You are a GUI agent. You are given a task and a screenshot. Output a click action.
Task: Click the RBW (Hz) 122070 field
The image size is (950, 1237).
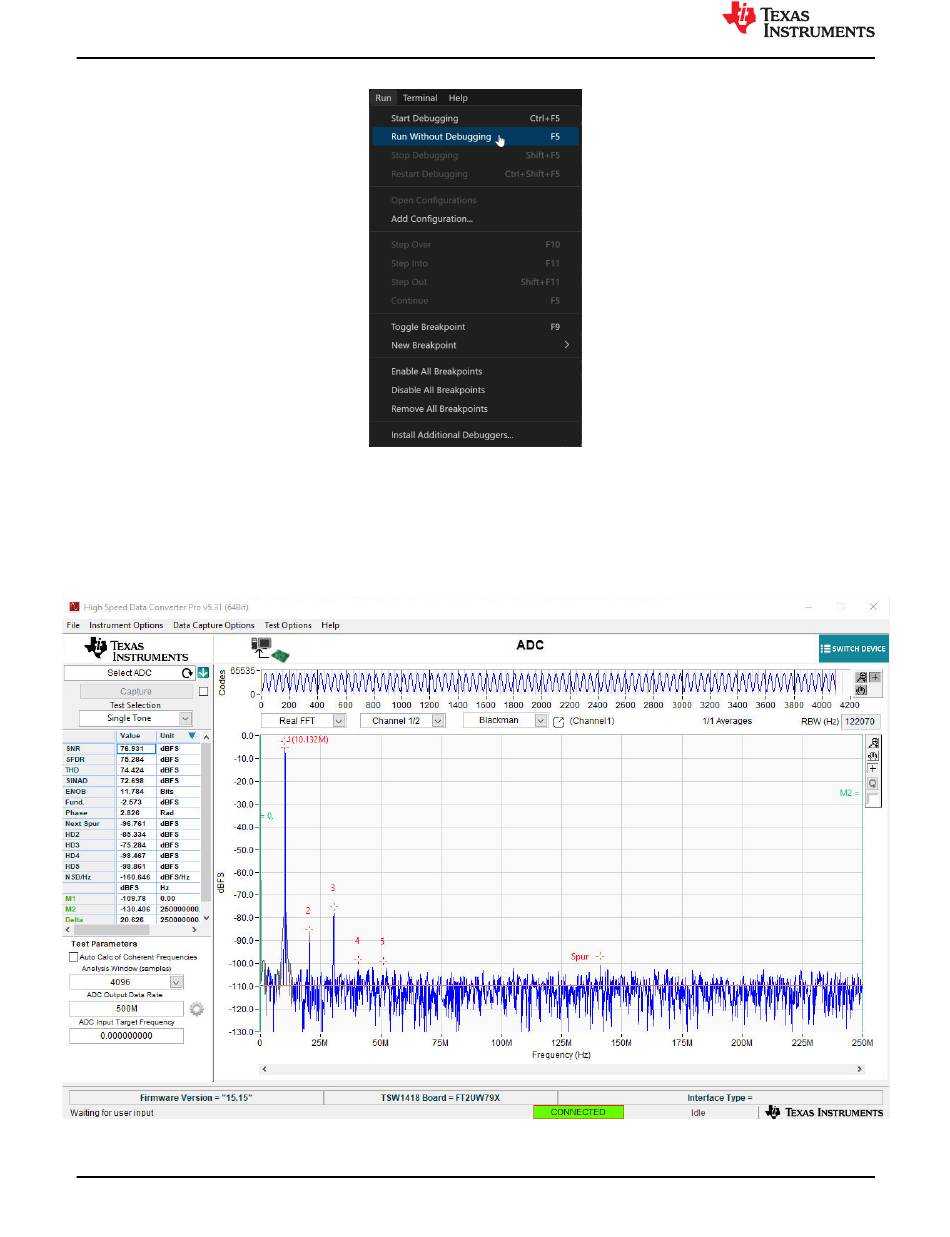[x=861, y=720]
